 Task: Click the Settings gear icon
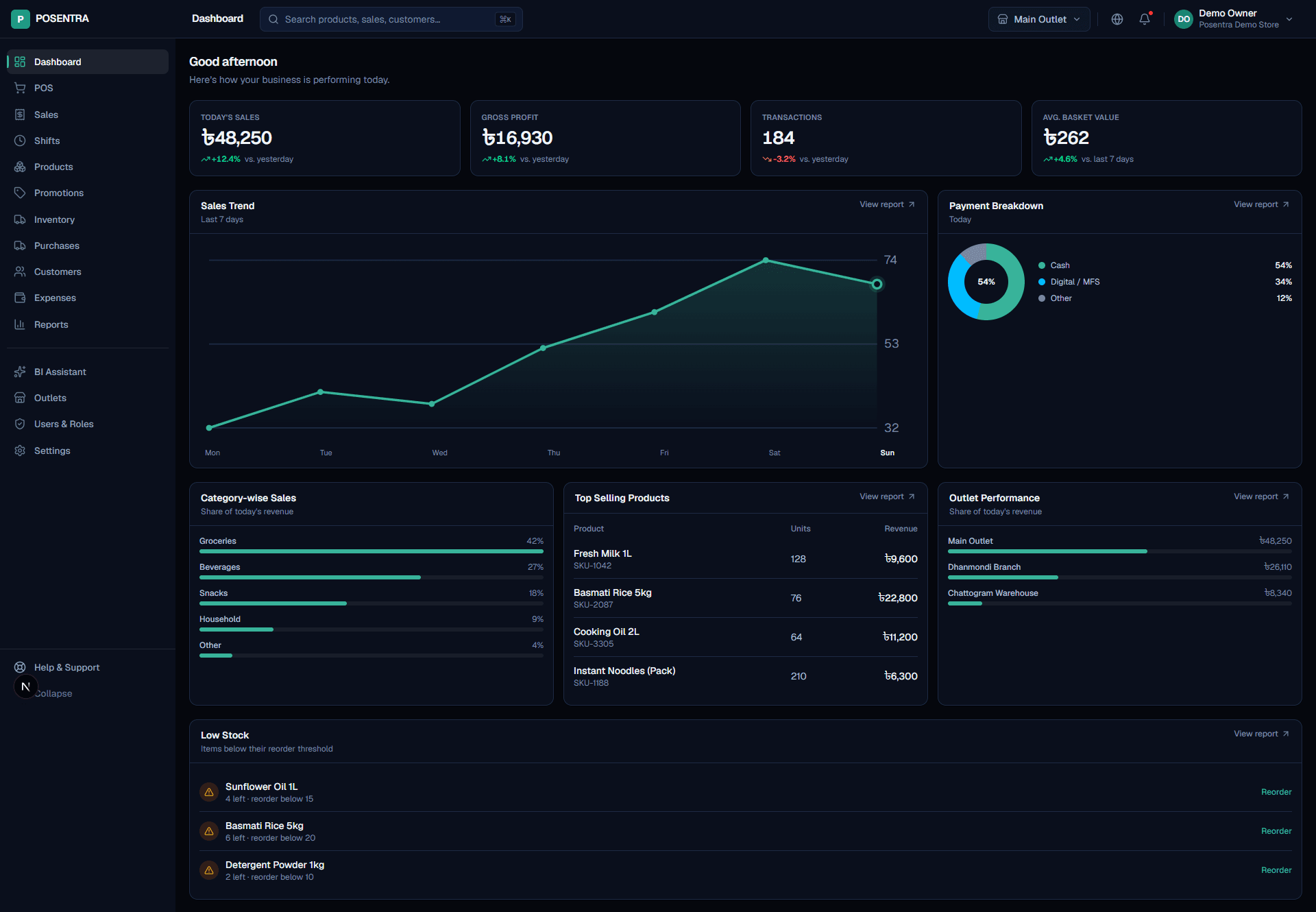(20, 451)
